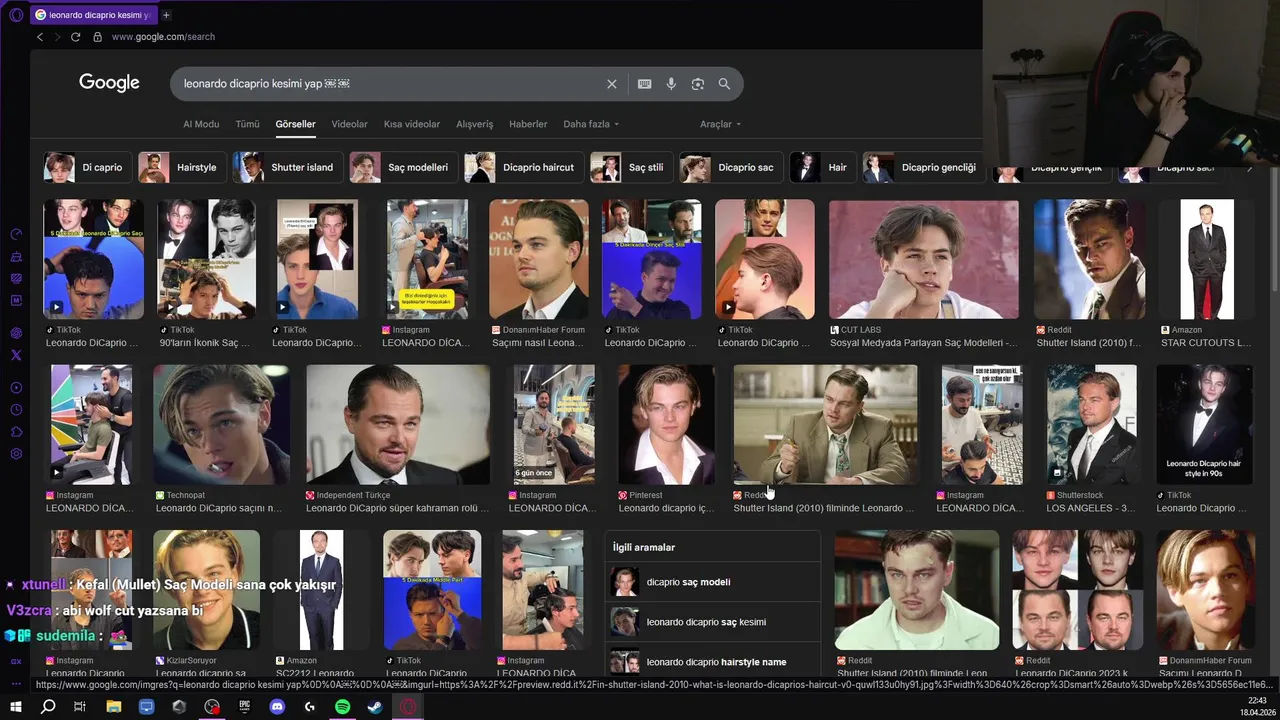
Task: Open extensions from the sidebar cube icon
Action: point(16,432)
